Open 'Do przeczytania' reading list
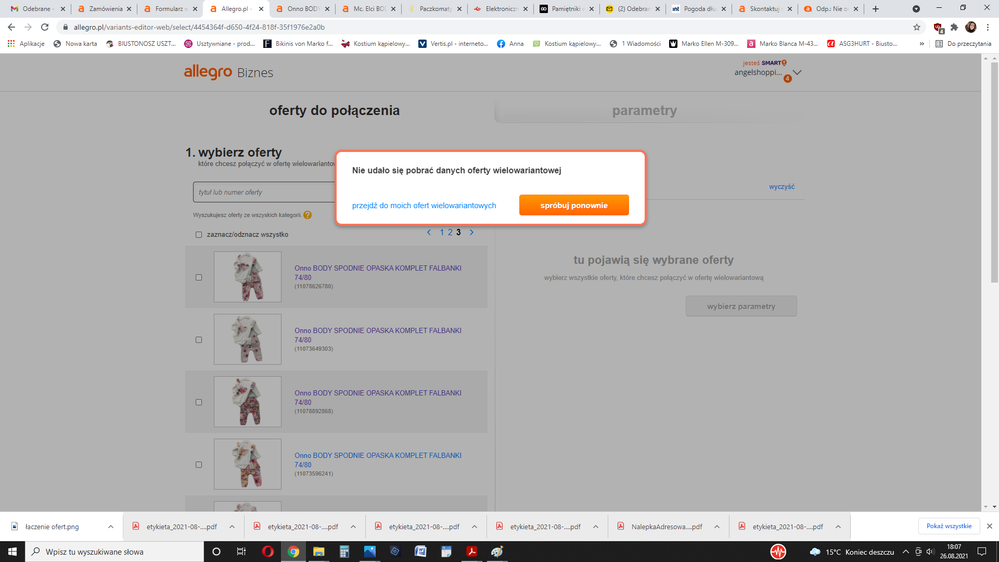Viewport: 999px width, 562px height. [x=963, y=44]
